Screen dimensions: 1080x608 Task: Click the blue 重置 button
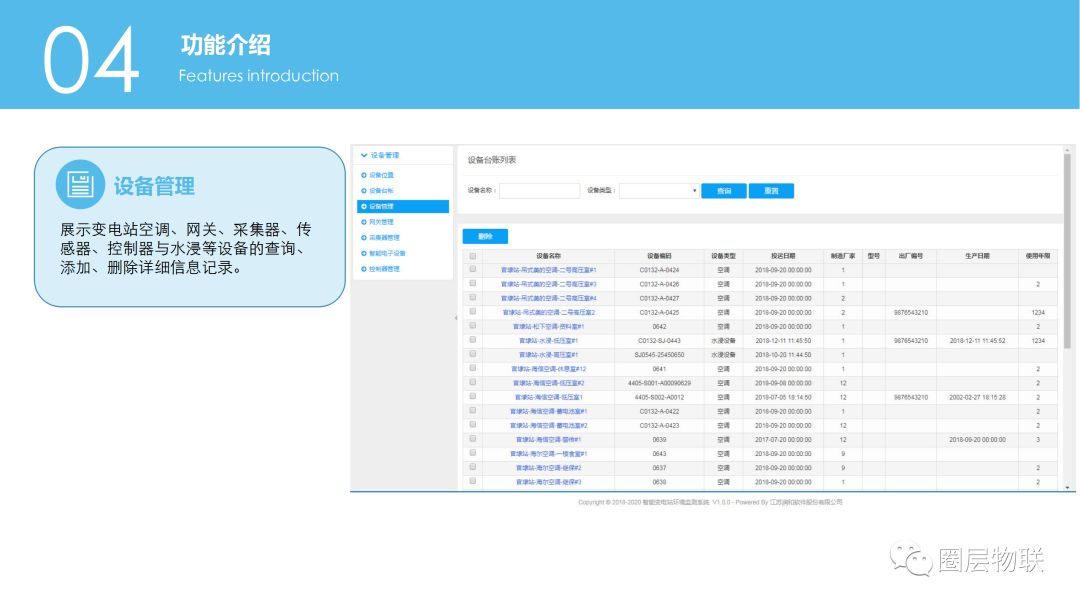click(x=771, y=191)
